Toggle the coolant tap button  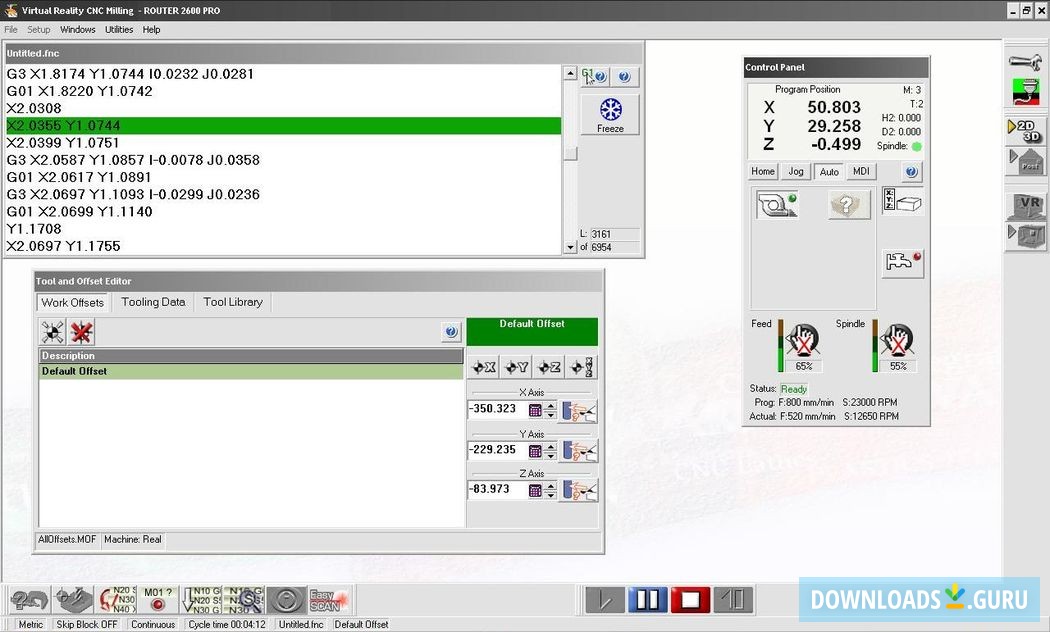click(x=903, y=262)
